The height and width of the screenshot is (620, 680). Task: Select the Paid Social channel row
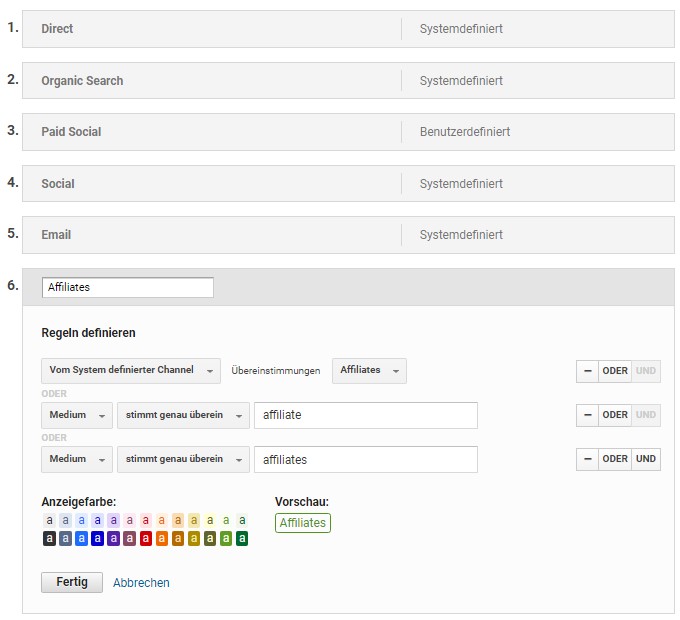point(348,132)
